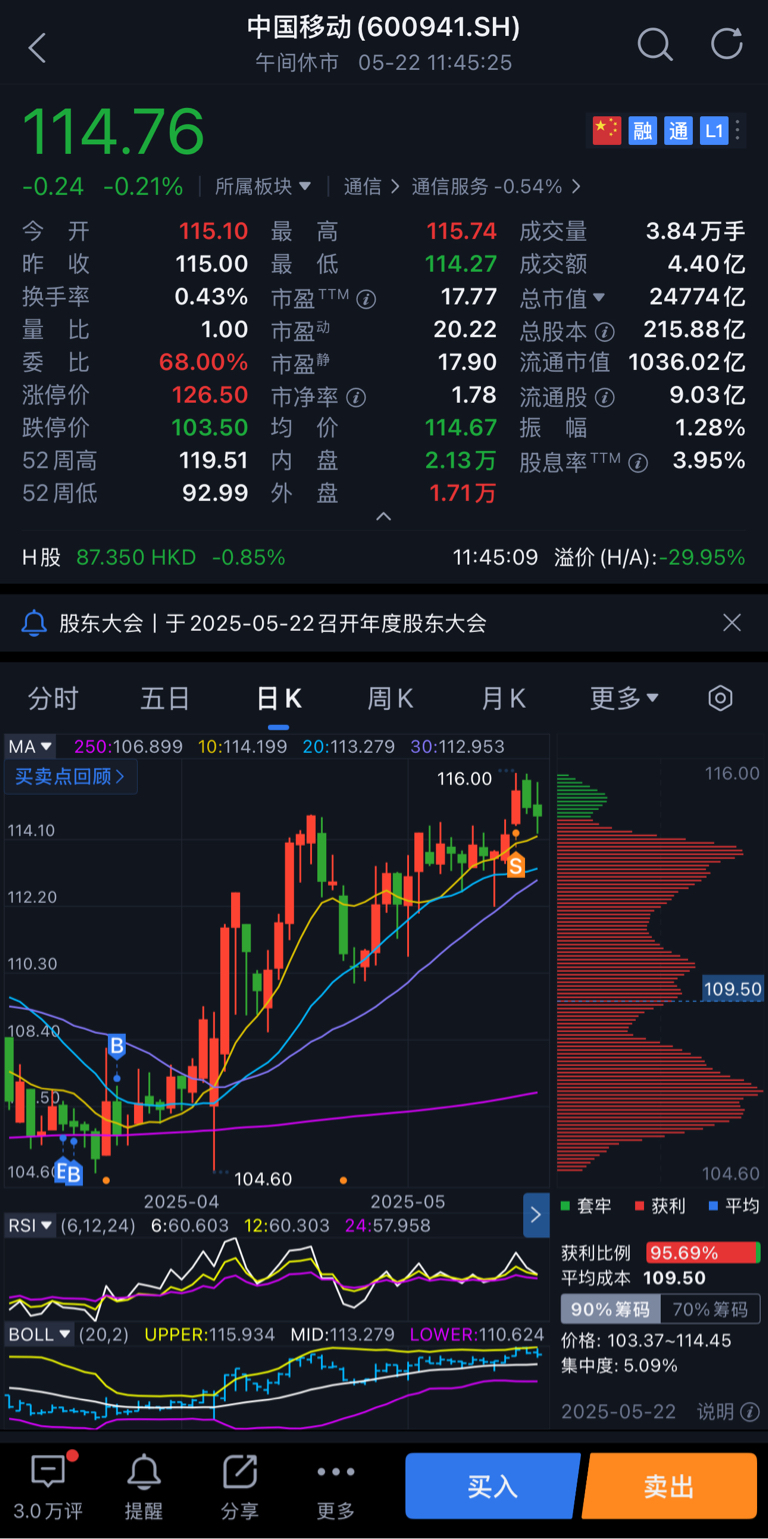Viewport: 768px width, 1539px height.
Task: Tap the H股 87.350 HKD quote row
Action: click(x=154, y=557)
